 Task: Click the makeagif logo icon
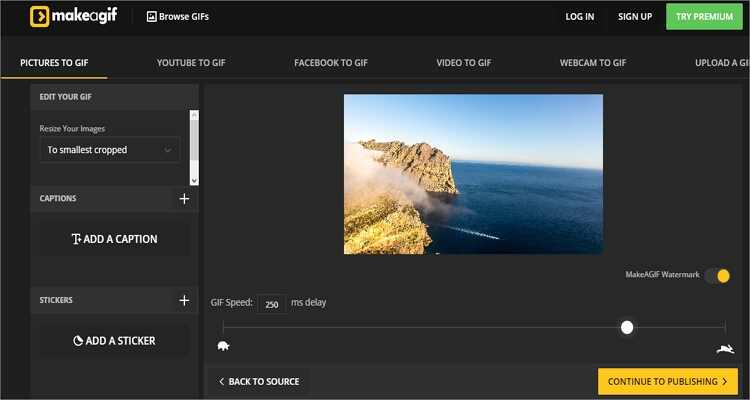click(x=39, y=16)
